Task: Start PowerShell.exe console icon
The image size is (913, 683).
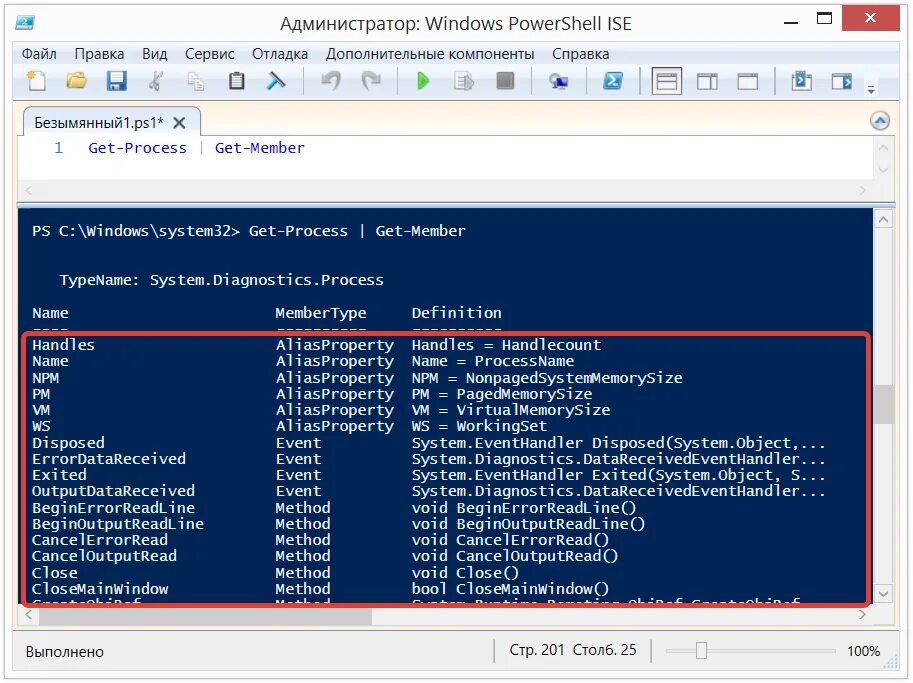Action: [613, 81]
